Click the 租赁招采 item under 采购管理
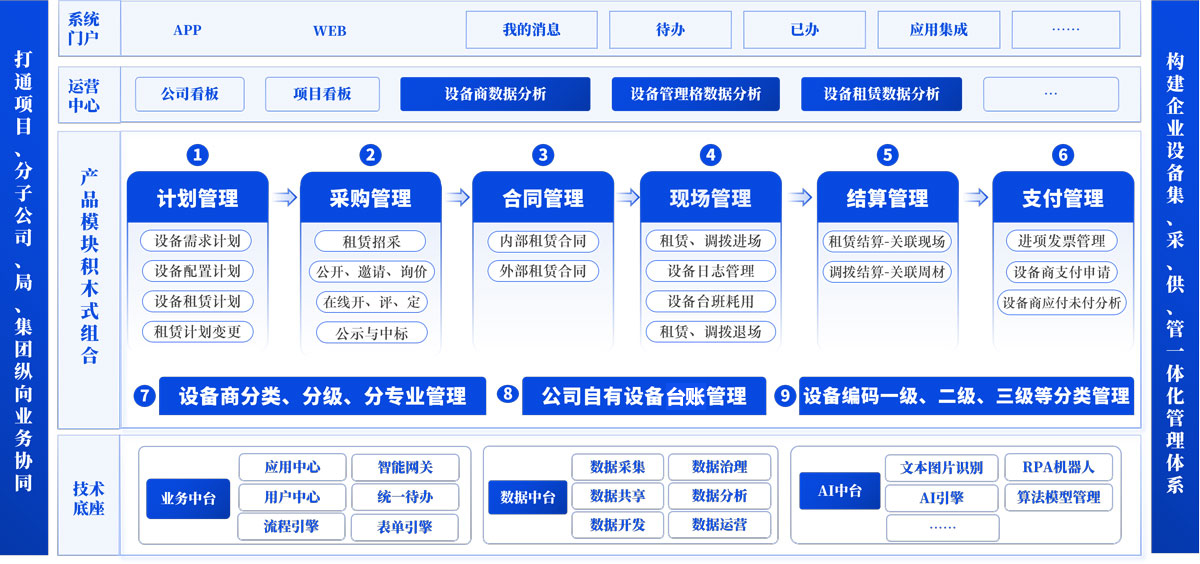1200x564 pixels. (x=370, y=241)
